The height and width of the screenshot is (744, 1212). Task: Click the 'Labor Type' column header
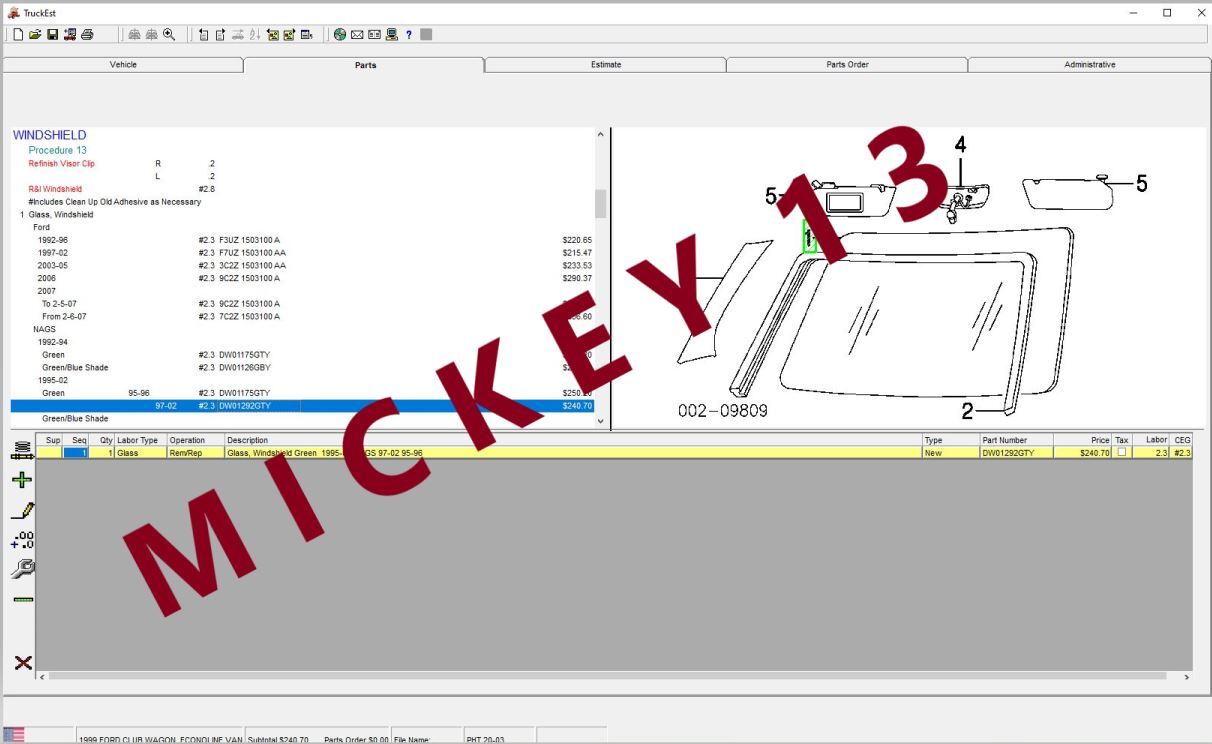[141, 440]
